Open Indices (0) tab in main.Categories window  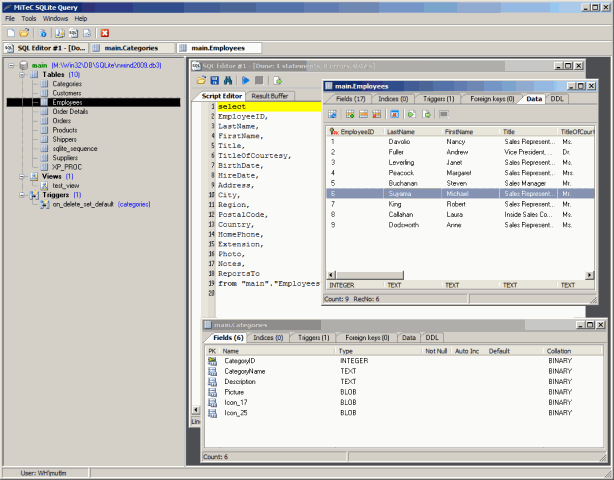268,337
